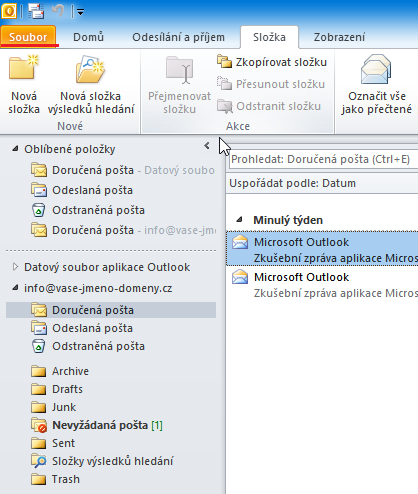
Task: Collapse the Oblíbené položky section
Action: 15,149
